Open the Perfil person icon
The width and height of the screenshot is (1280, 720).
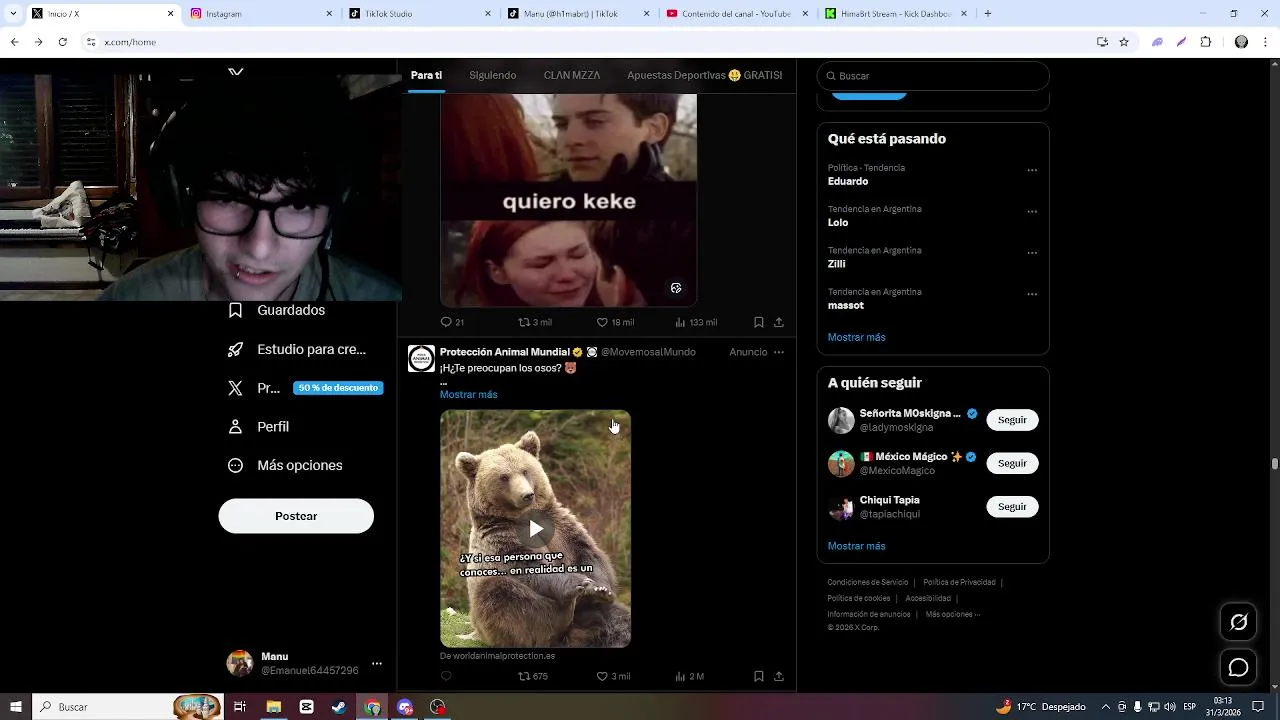pos(236,426)
